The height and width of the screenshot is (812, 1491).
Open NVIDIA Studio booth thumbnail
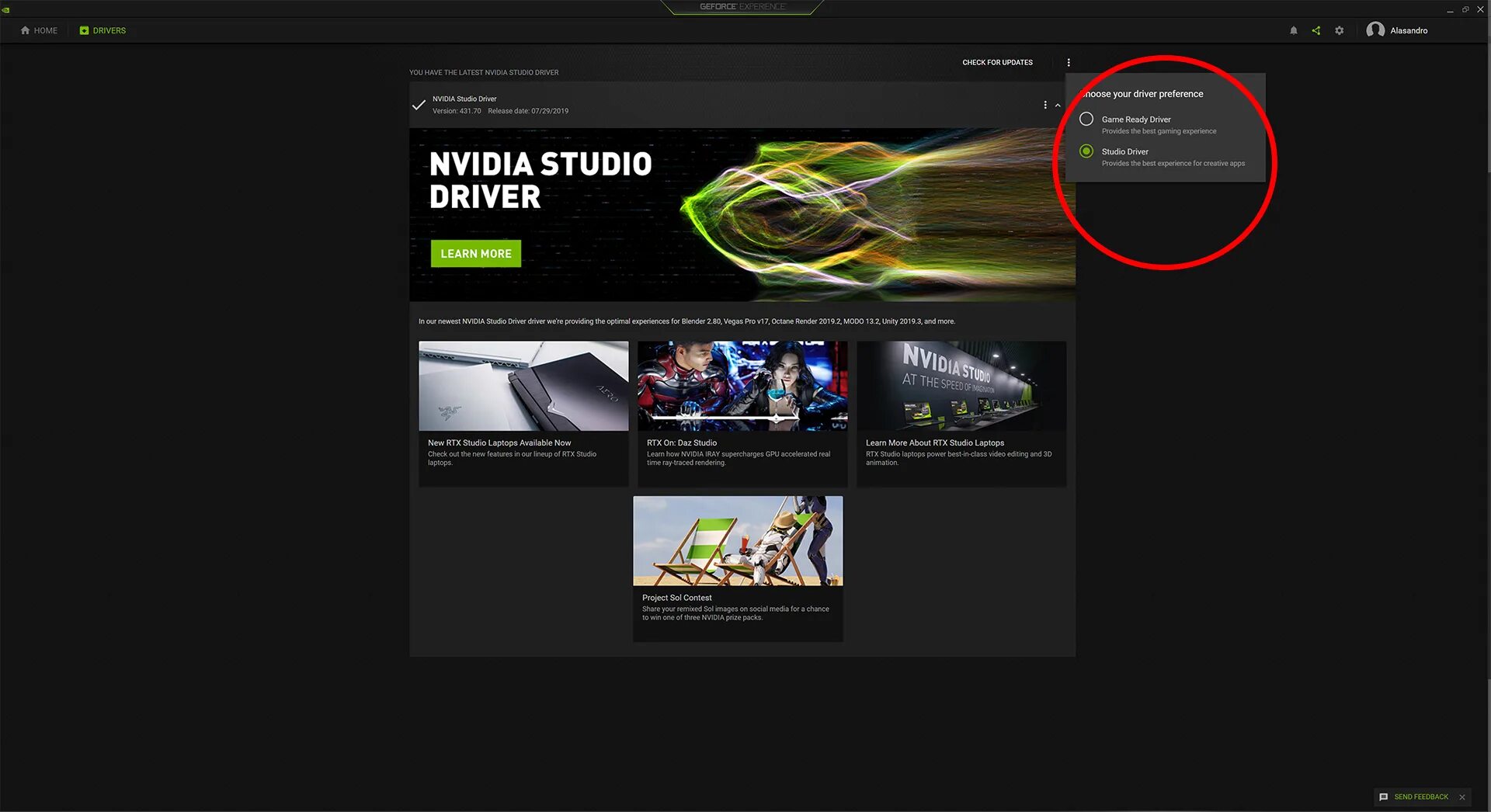click(x=961, y=386)
